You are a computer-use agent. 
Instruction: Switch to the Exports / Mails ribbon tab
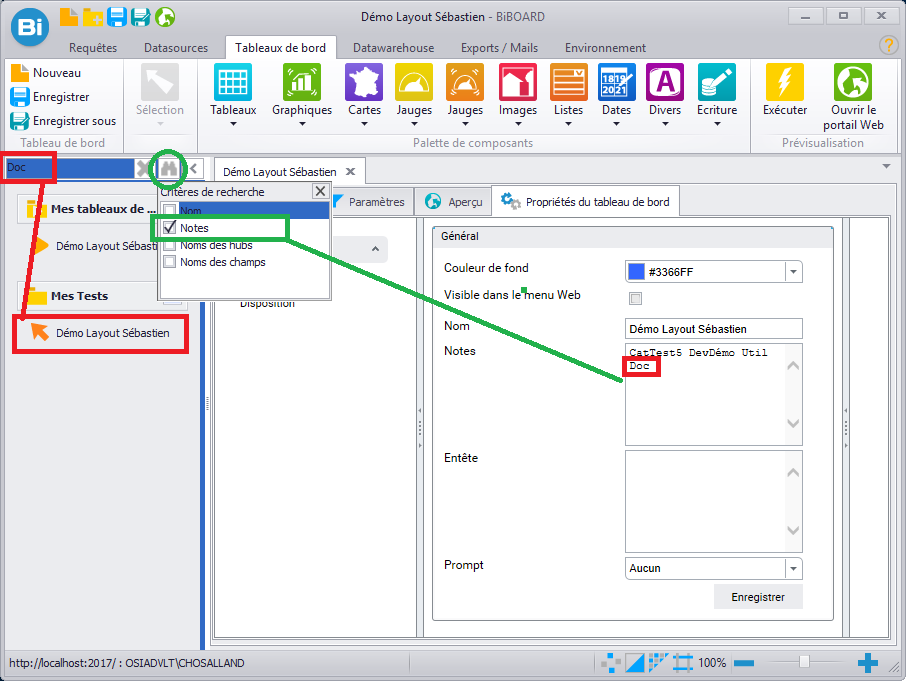click(499, 48)
